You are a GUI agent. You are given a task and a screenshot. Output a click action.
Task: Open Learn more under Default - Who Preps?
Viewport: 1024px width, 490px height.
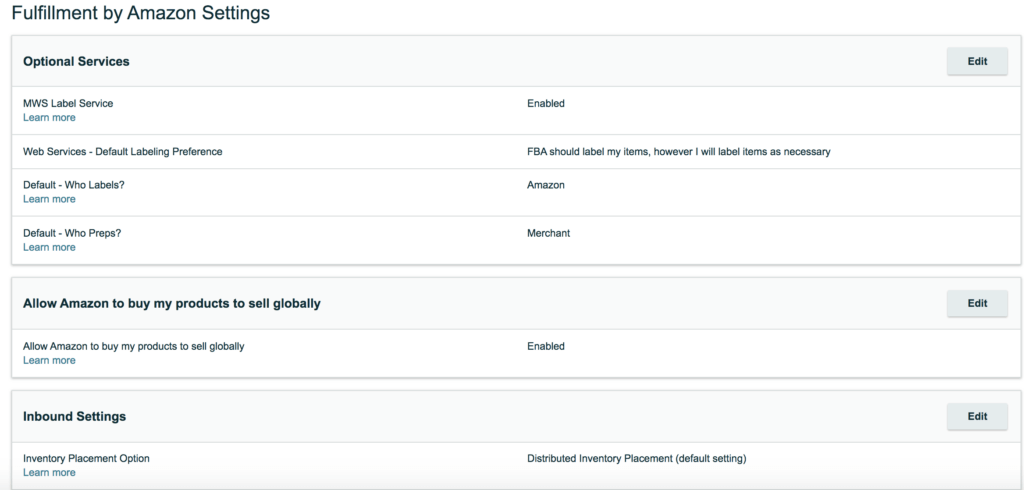click(49, 247)
